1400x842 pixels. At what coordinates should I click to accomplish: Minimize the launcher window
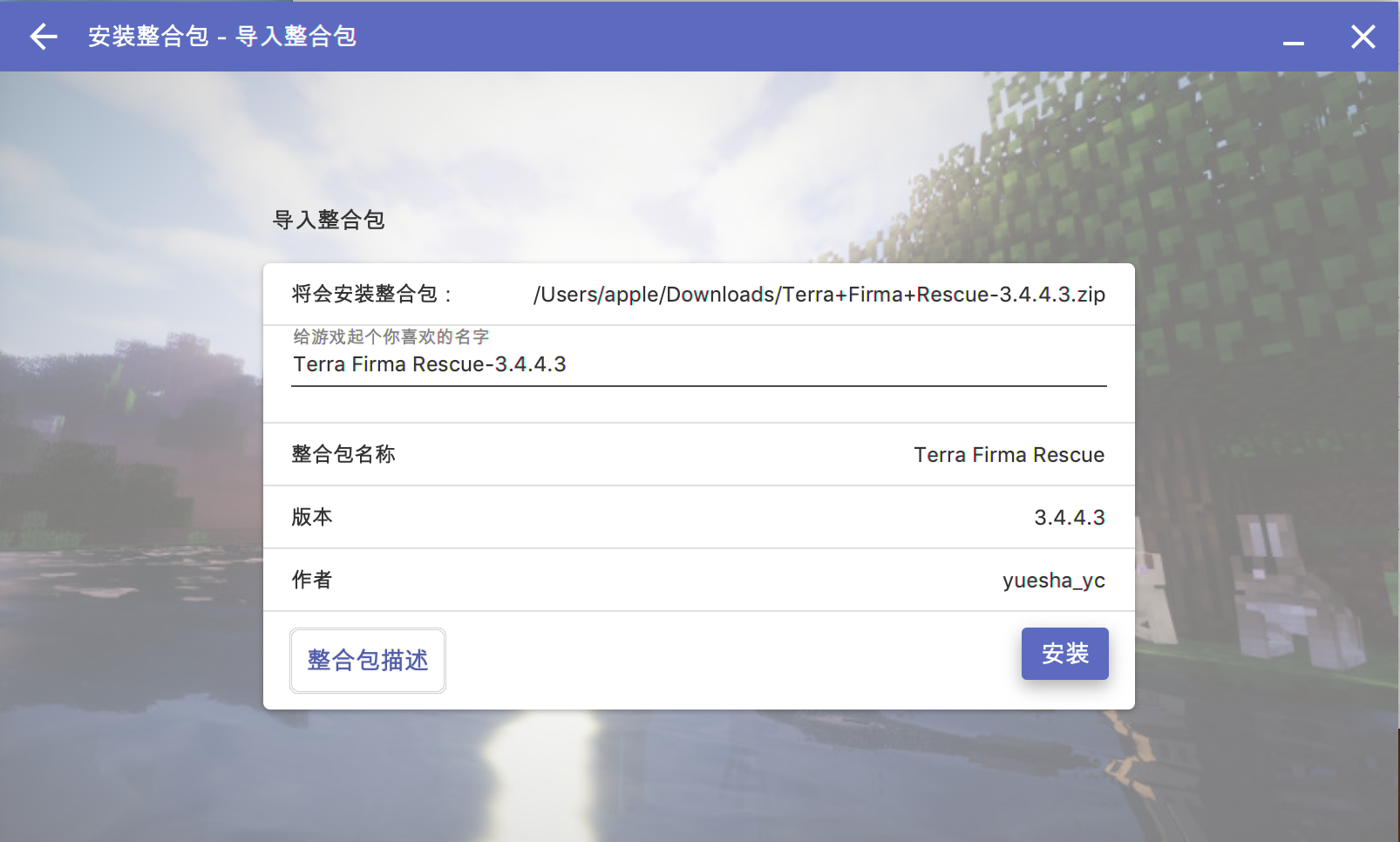[1294, 41]
